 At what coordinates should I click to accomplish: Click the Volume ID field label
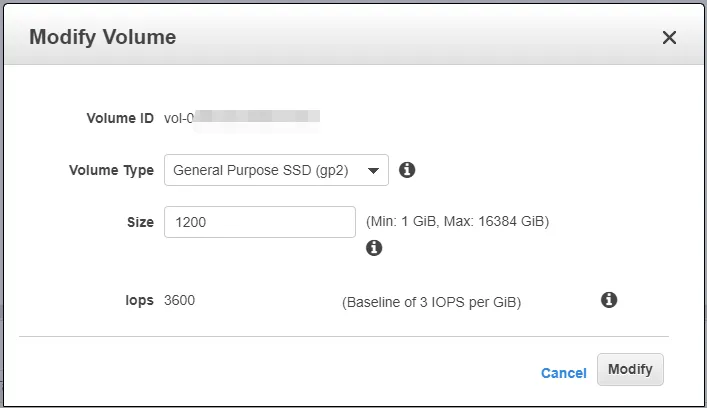coord(120,118)
